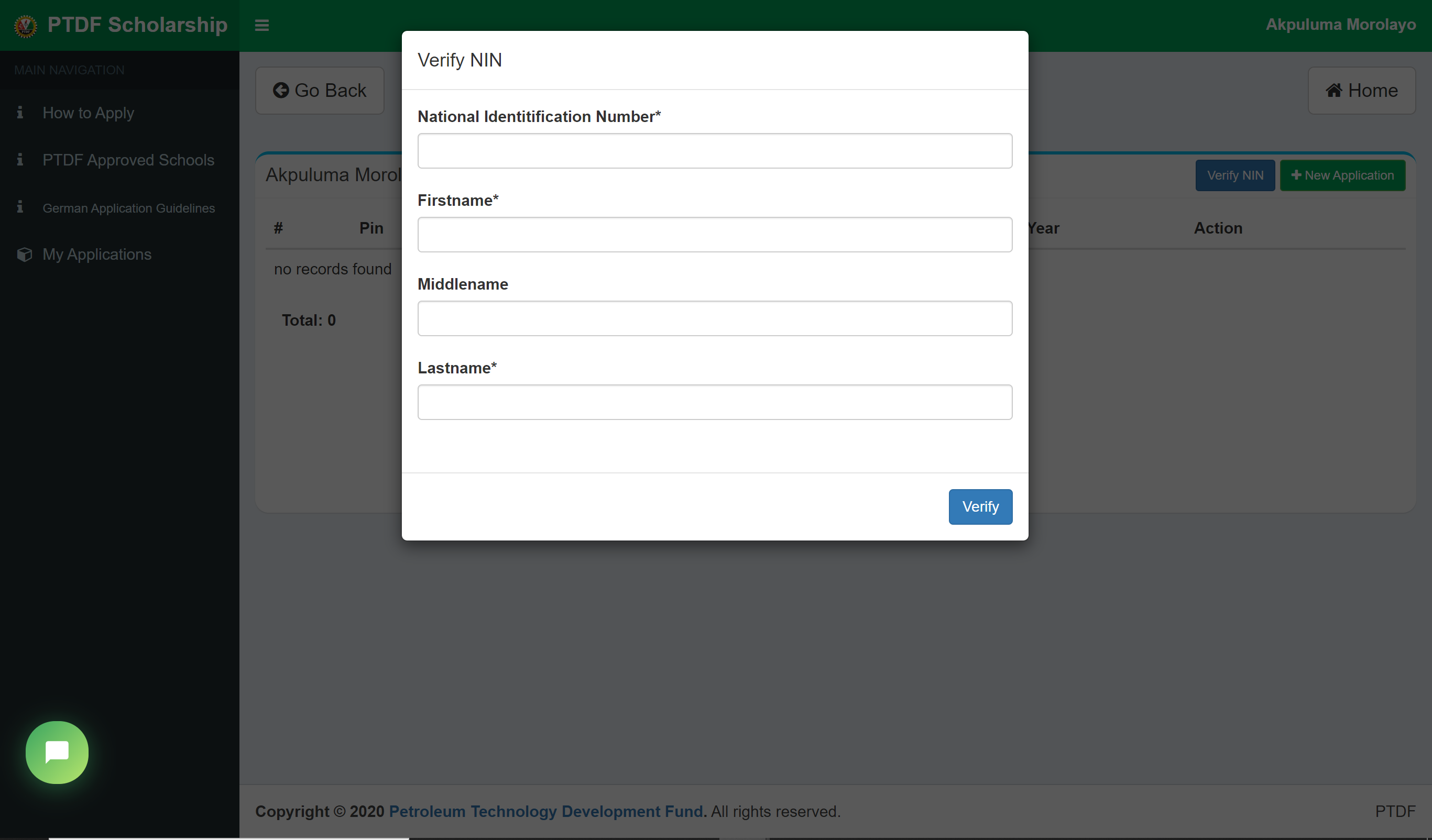This screenshot has width=1432, height=840.
Task: Click the info icon beside PTDF Approved Schools
Action: coord(21,160)
